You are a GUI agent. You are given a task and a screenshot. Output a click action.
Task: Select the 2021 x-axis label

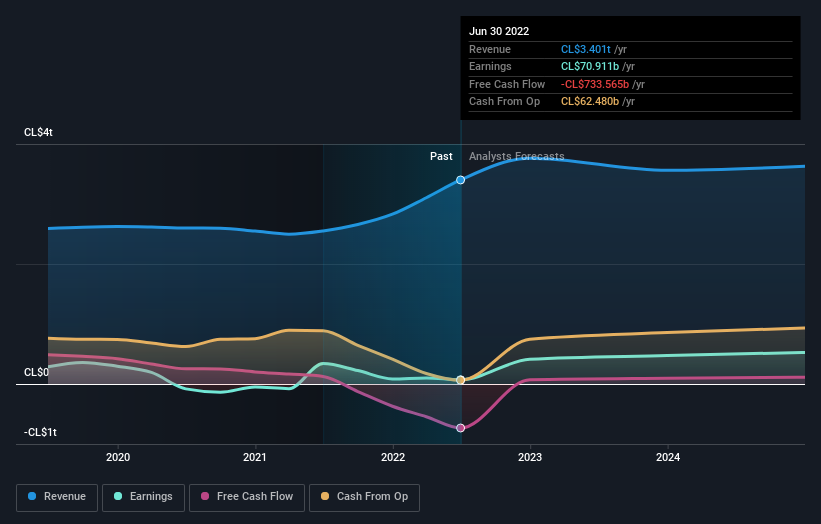(x=254, y=457)
